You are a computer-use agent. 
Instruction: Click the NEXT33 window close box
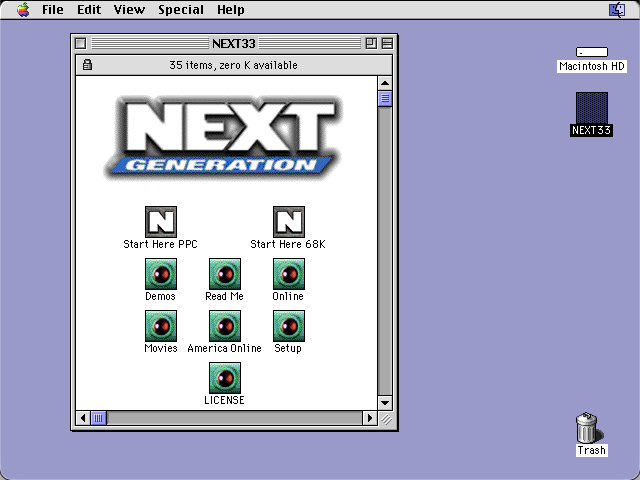(81, 43)
